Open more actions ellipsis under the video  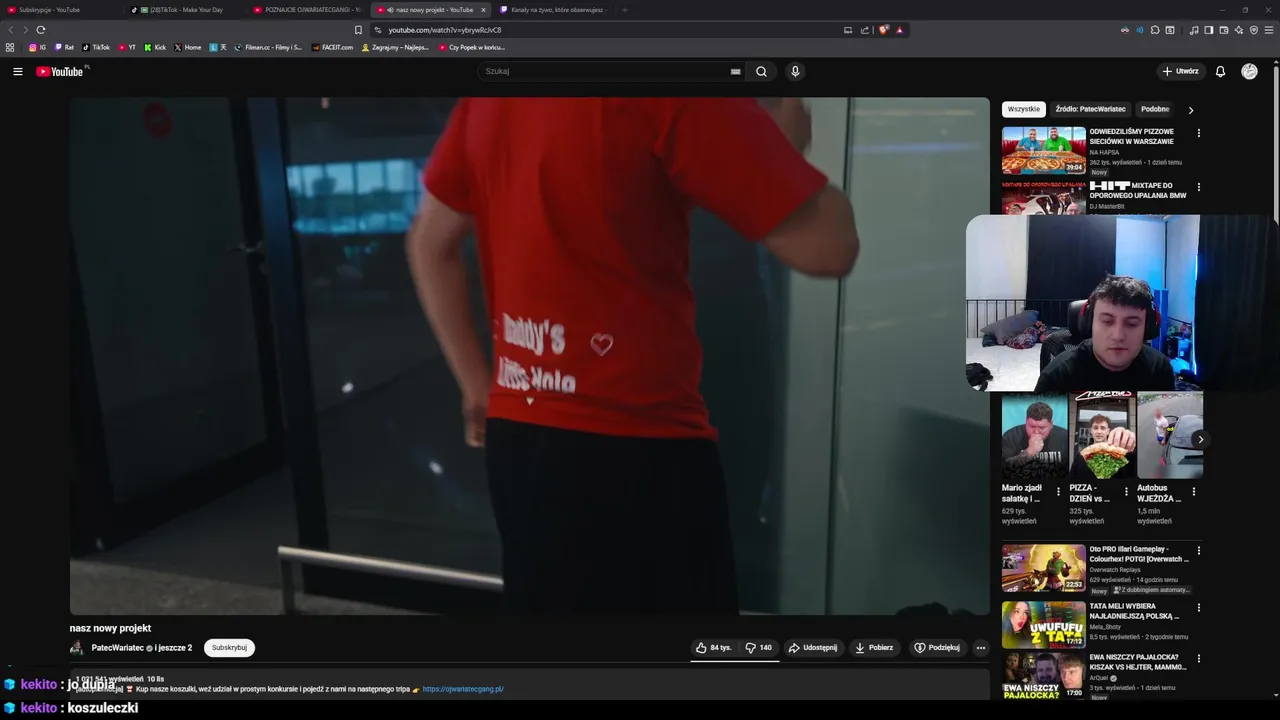pos(981,648)
